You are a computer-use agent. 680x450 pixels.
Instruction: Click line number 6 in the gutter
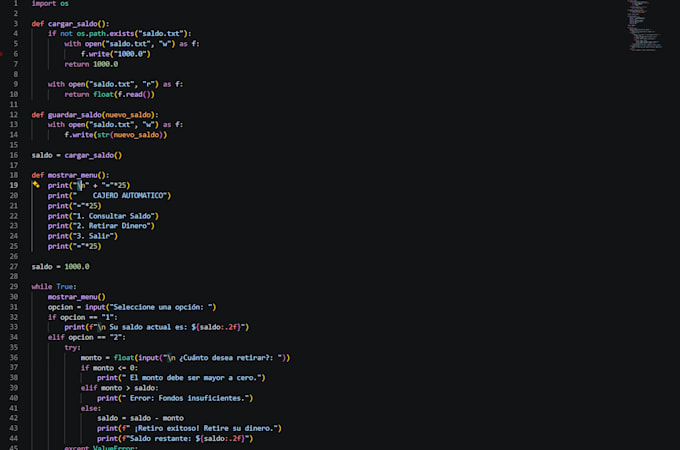(16, 54)
